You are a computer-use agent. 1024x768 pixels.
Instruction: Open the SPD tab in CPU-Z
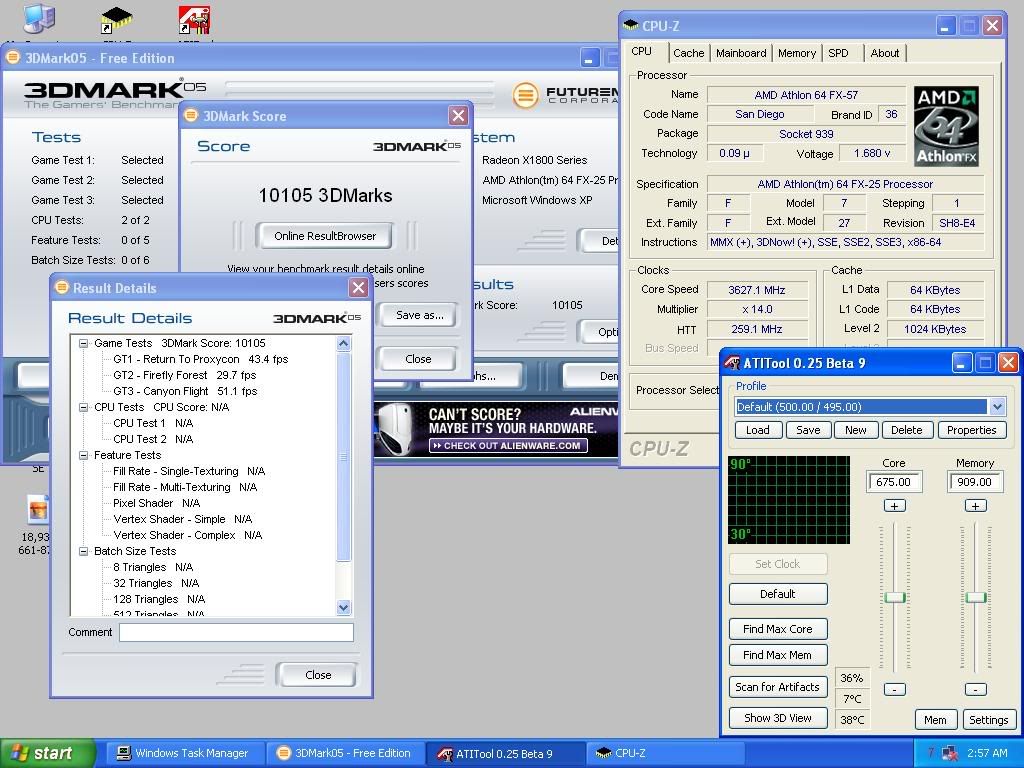(x=839, y=53)
